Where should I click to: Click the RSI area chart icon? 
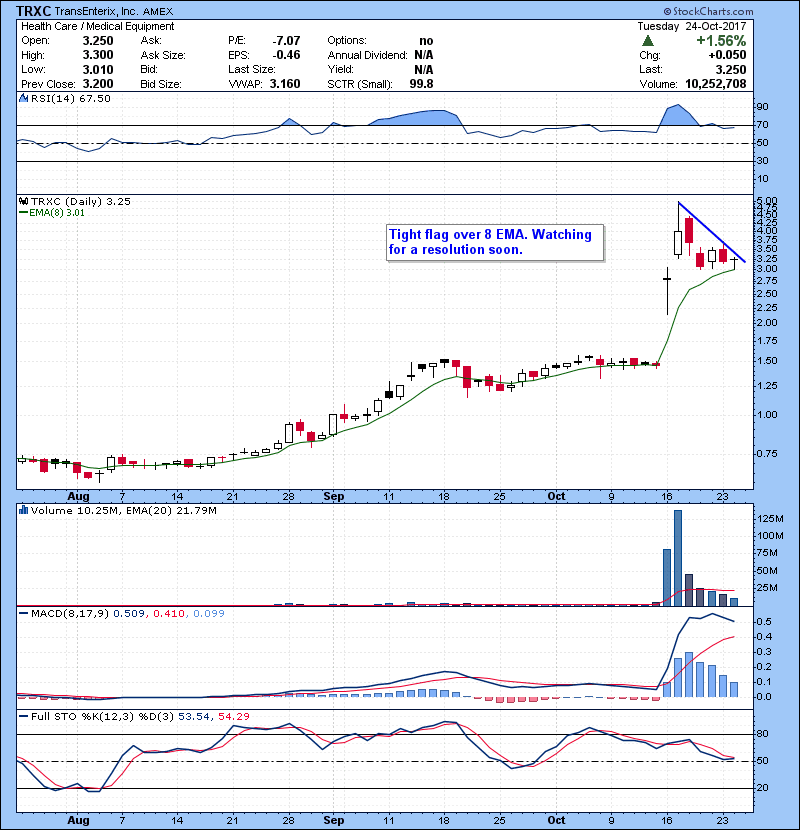click(23, 98)
